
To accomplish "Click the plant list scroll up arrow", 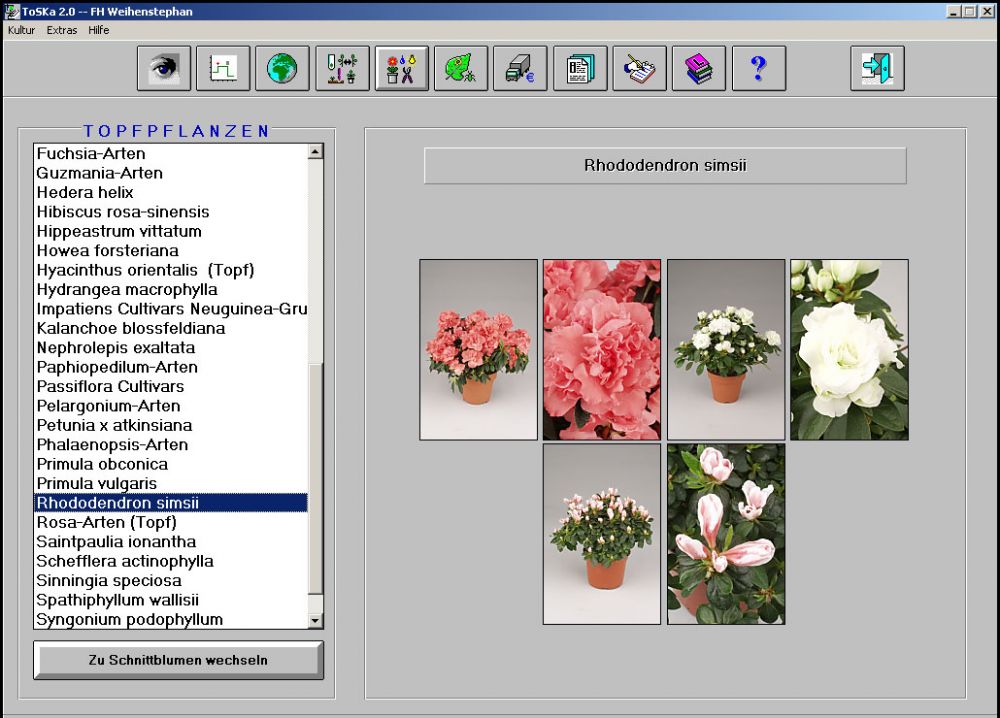I will [316, 152].
